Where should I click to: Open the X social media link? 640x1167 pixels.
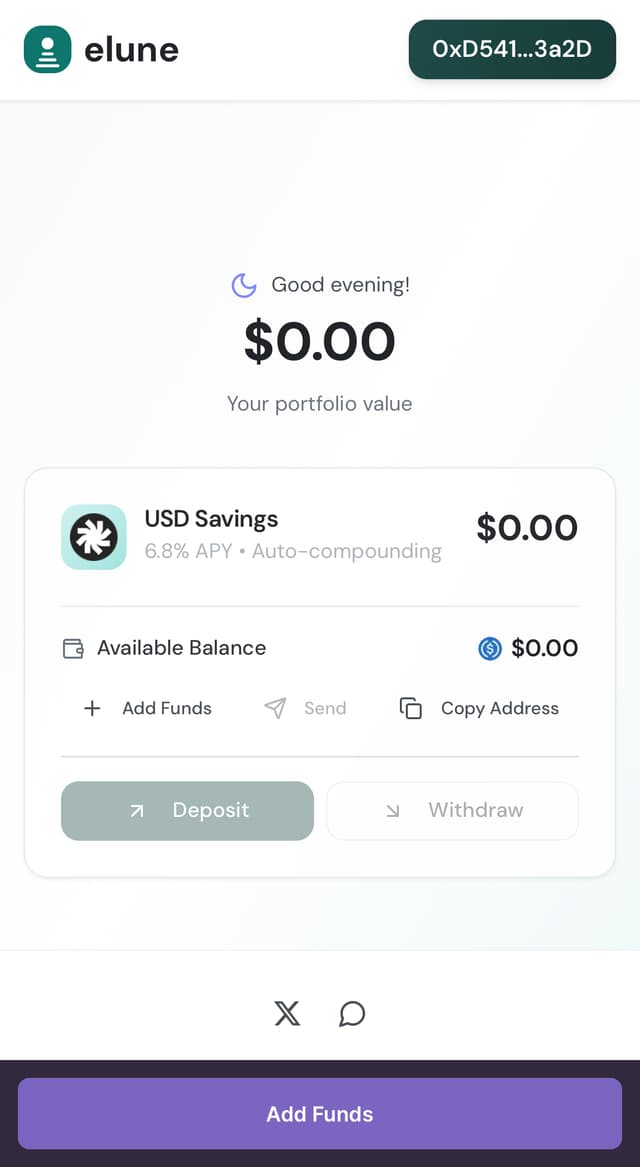pos(287,1013)
